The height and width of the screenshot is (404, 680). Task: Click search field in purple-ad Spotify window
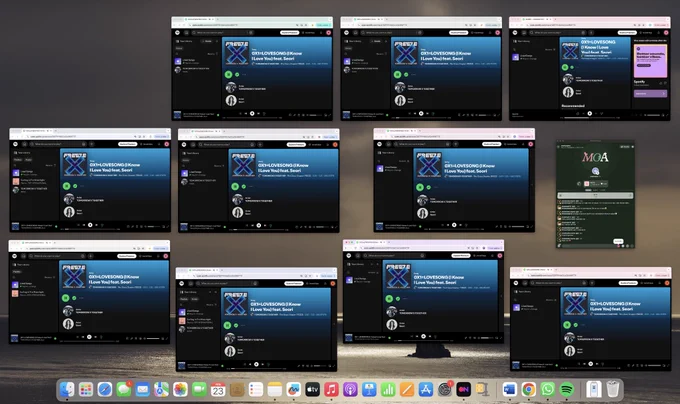(560, 33)
